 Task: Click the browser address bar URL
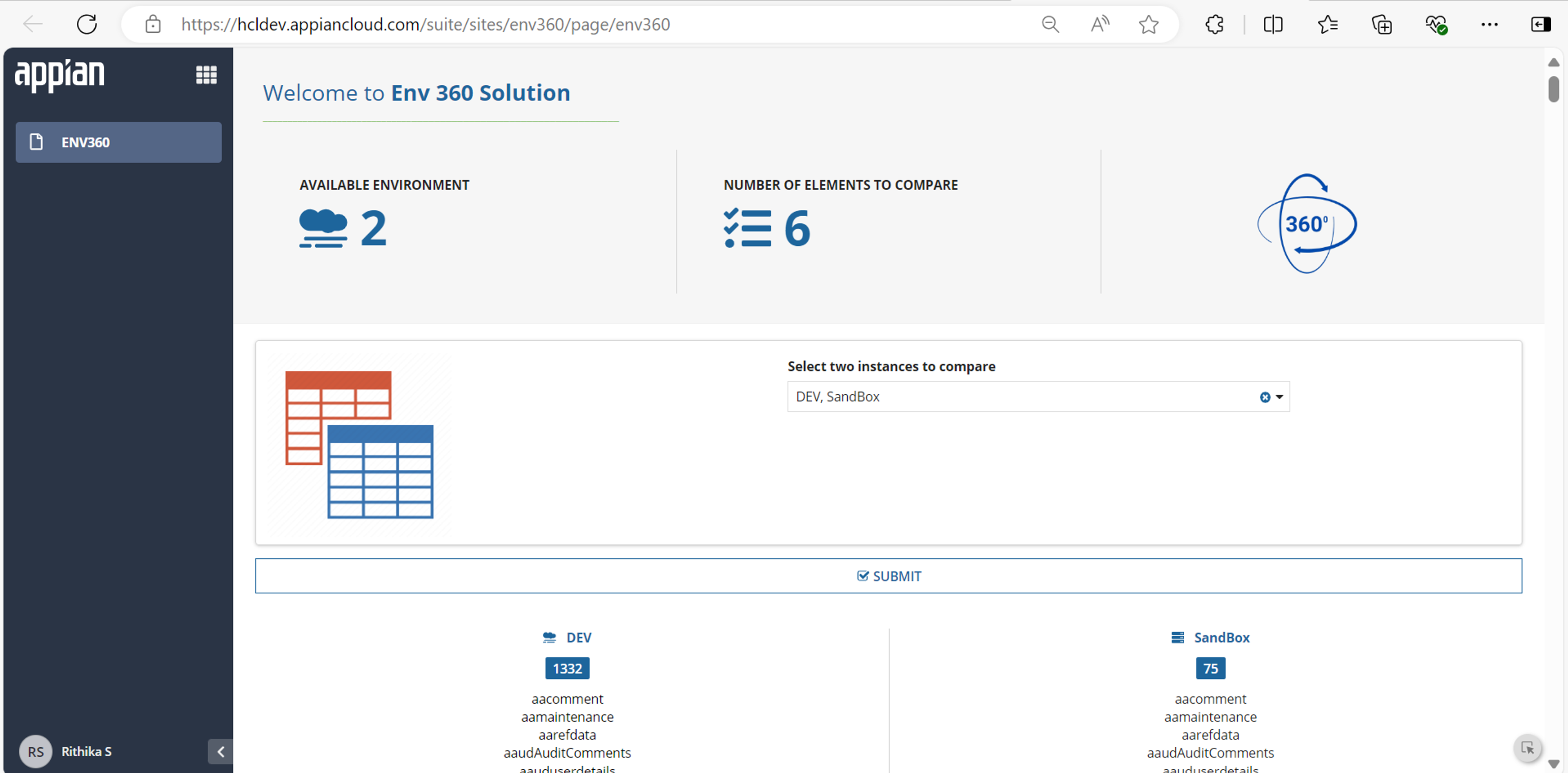pos(425,24)
